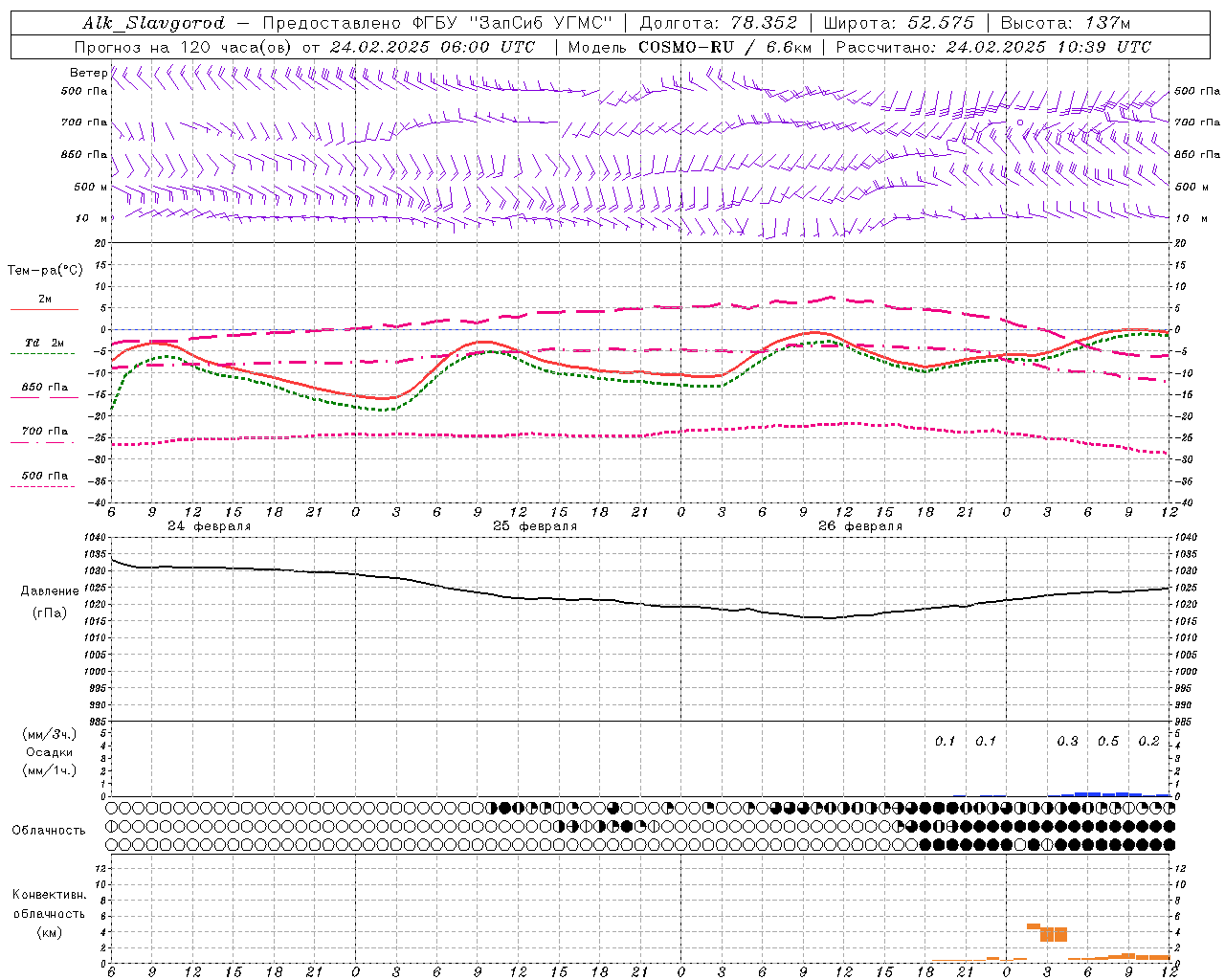Click the '25 февраля' date label
The height and width of the screenshot is (980, 1225).
535,526
